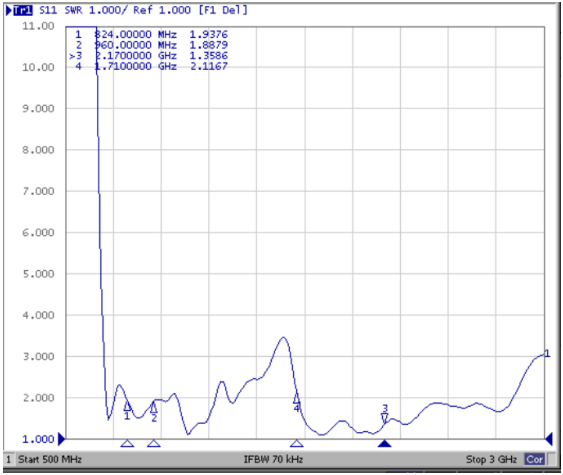Click right reference level arrow
This screenshot has width=563, height=475.
pos(549,439)
